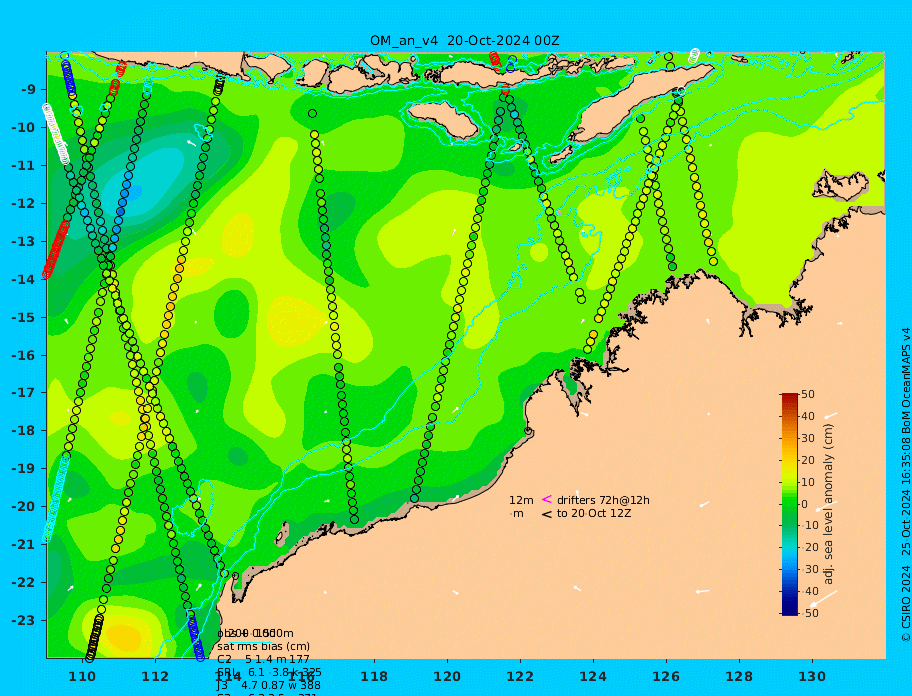This screenshot has width=912, height=696.
Task: Click the colorbar label -40
Action: point(809,591)
